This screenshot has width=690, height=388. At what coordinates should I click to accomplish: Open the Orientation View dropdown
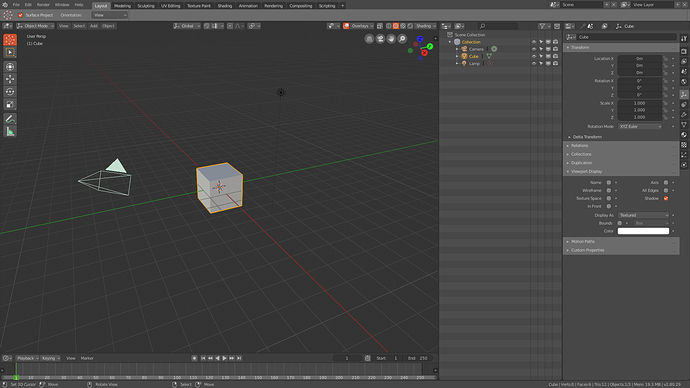[110, 15]
